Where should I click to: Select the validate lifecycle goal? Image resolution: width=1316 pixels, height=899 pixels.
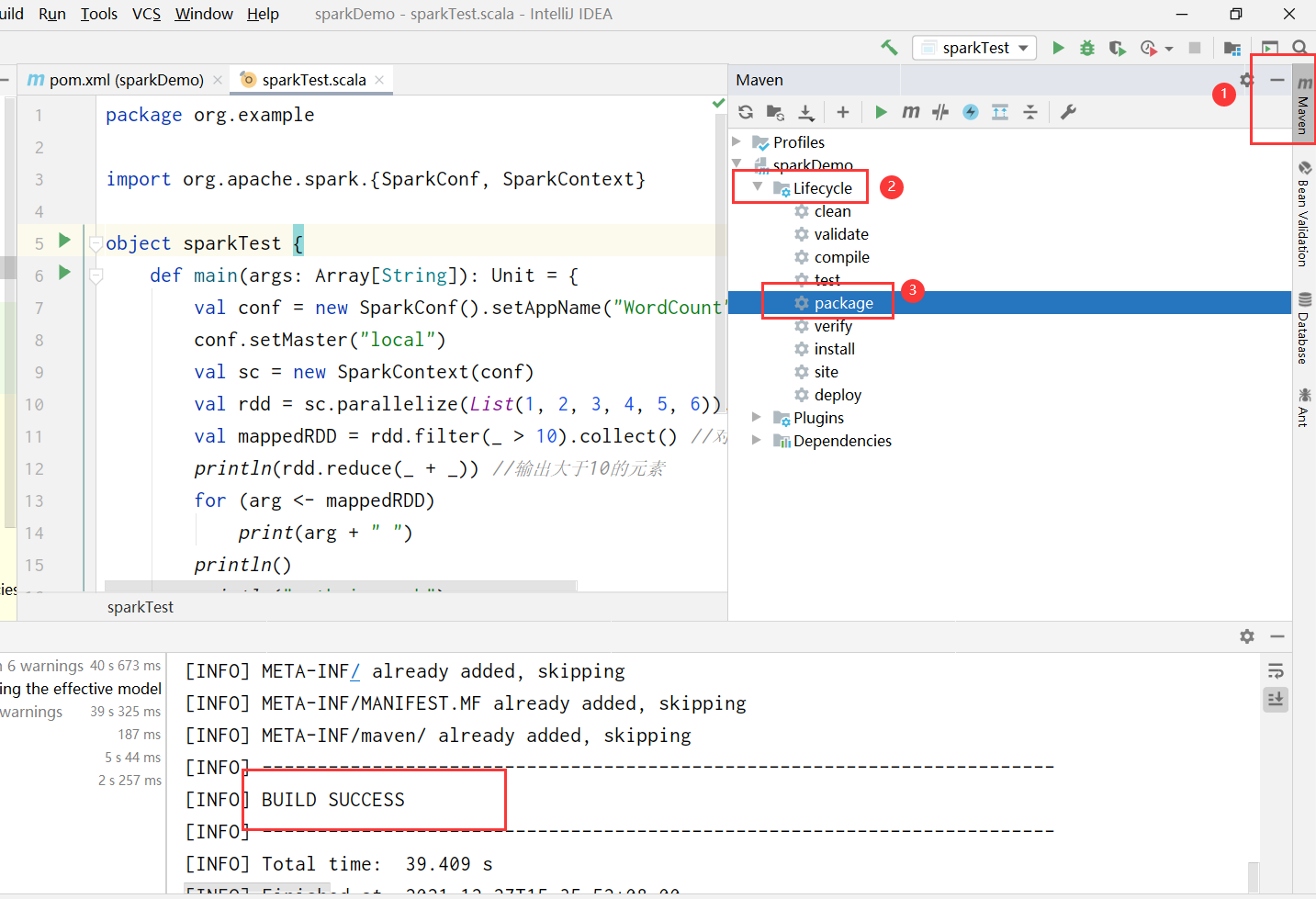pos(841,234)
